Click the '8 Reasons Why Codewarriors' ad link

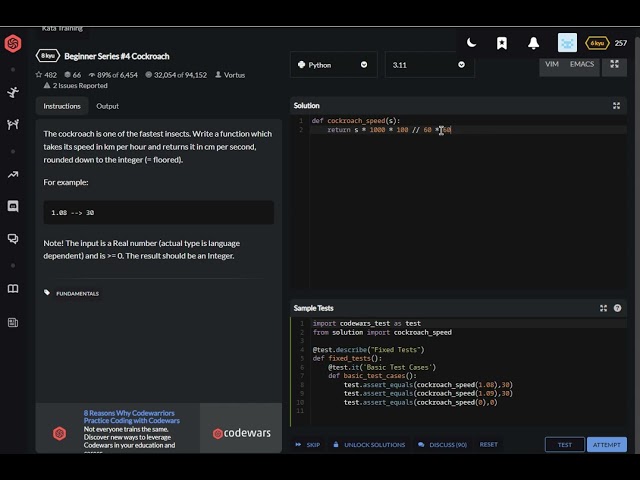[131, 417]
